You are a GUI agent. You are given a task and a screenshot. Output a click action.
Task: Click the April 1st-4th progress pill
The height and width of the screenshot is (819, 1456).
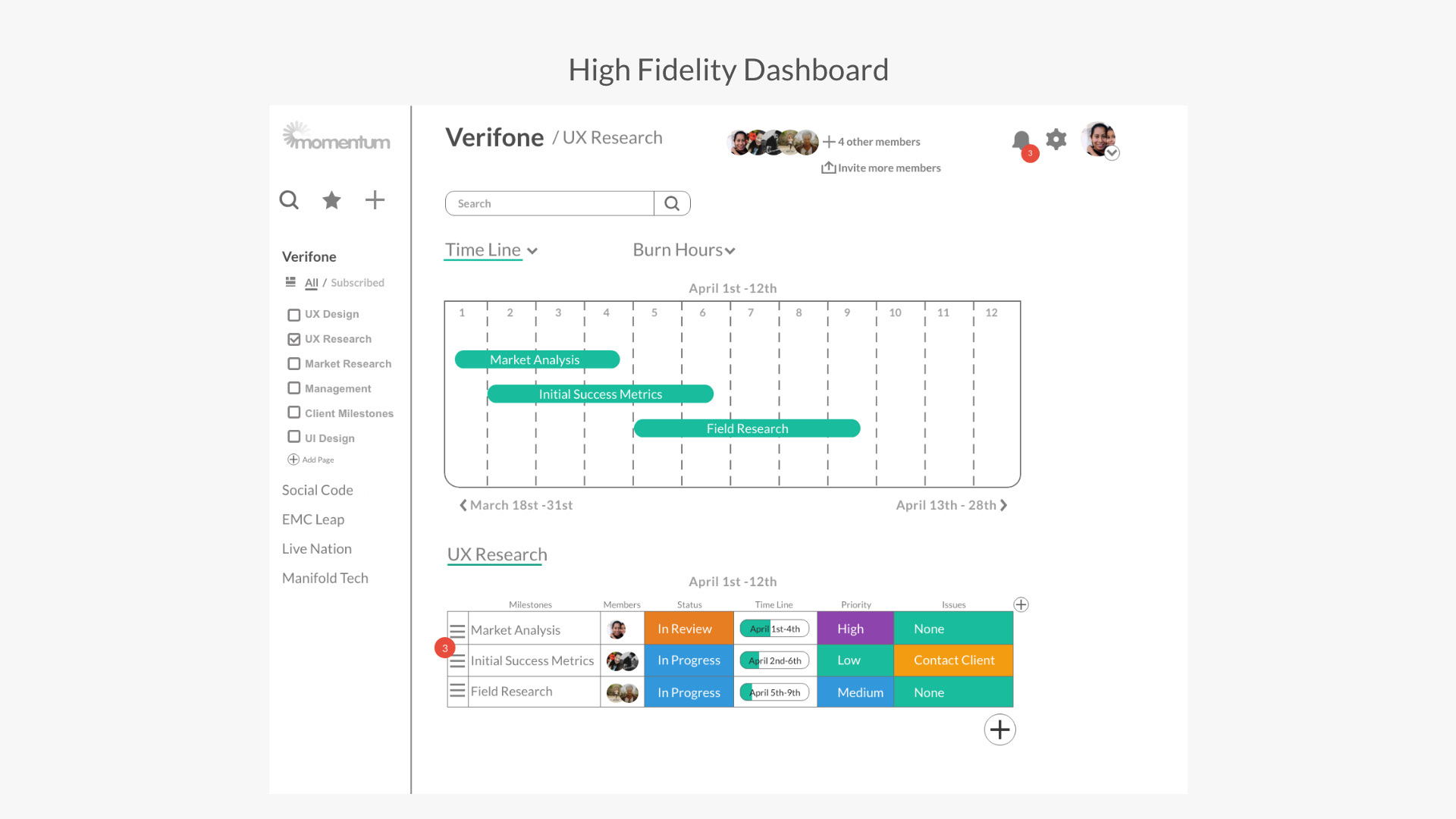pyautogui.click(x=775, y=629)
